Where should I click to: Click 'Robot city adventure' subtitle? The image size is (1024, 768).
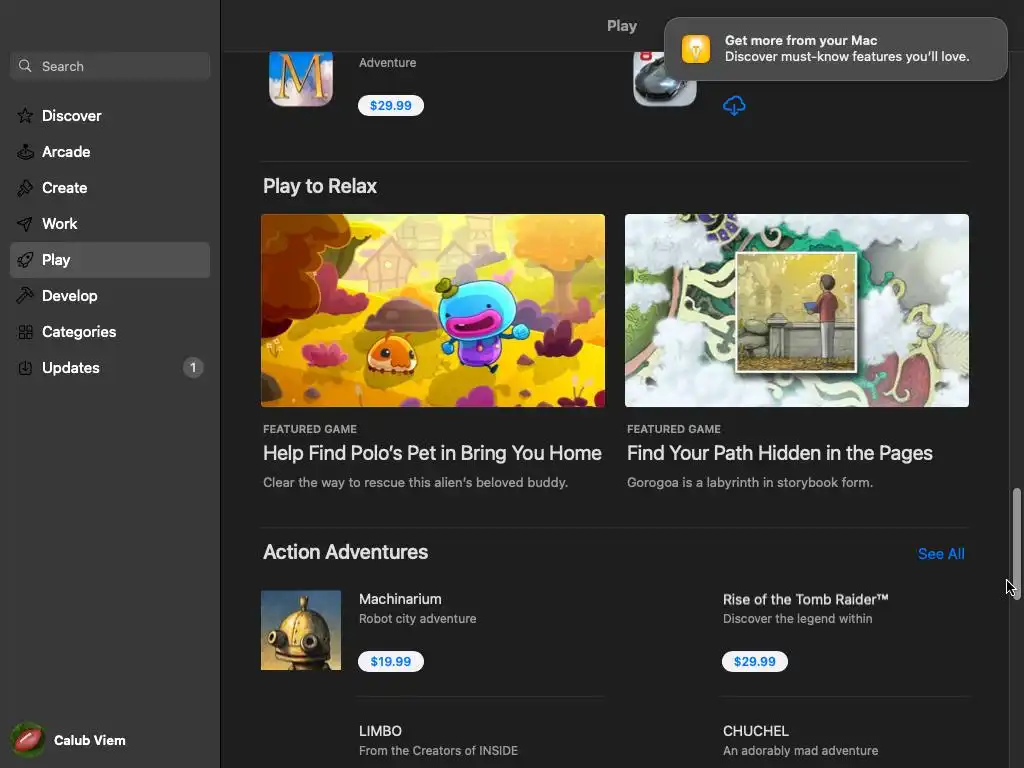[x=417, y=618]
